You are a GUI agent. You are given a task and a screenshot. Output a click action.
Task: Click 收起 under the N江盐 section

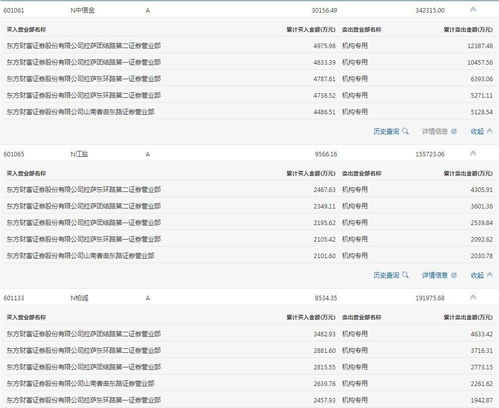coord(481,275)
